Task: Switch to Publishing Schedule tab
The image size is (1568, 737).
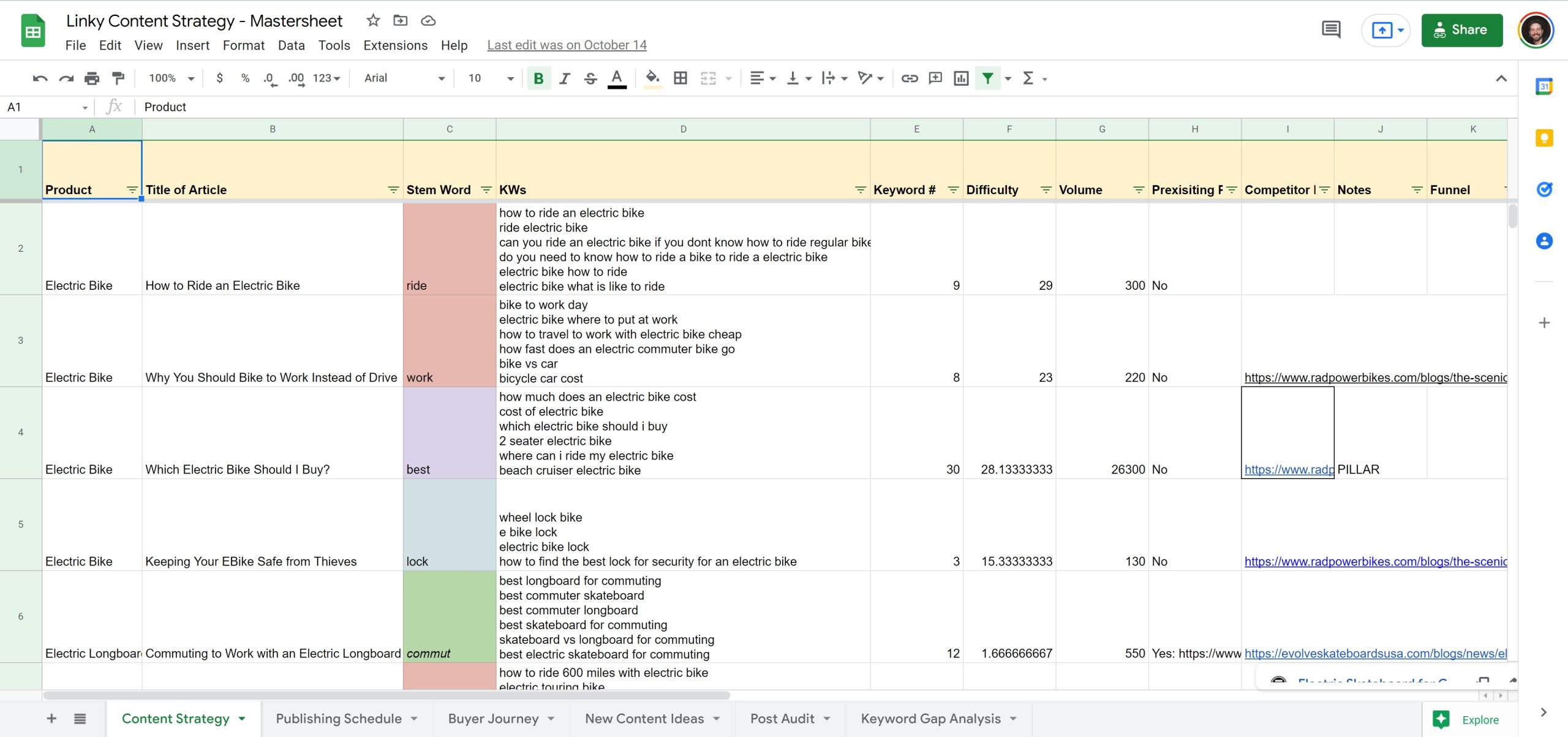Action: [x=339, y=719]
